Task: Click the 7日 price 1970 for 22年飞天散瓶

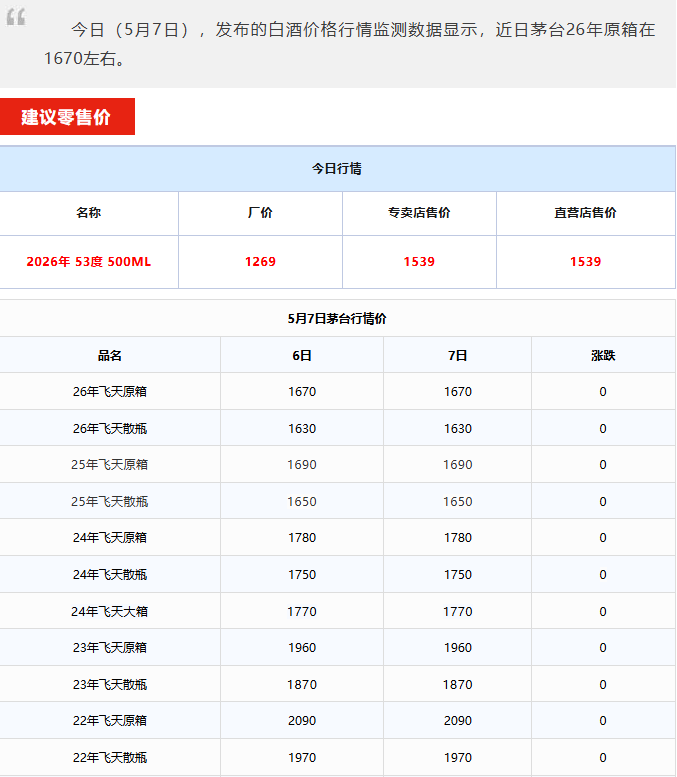Action: [457, 757]
